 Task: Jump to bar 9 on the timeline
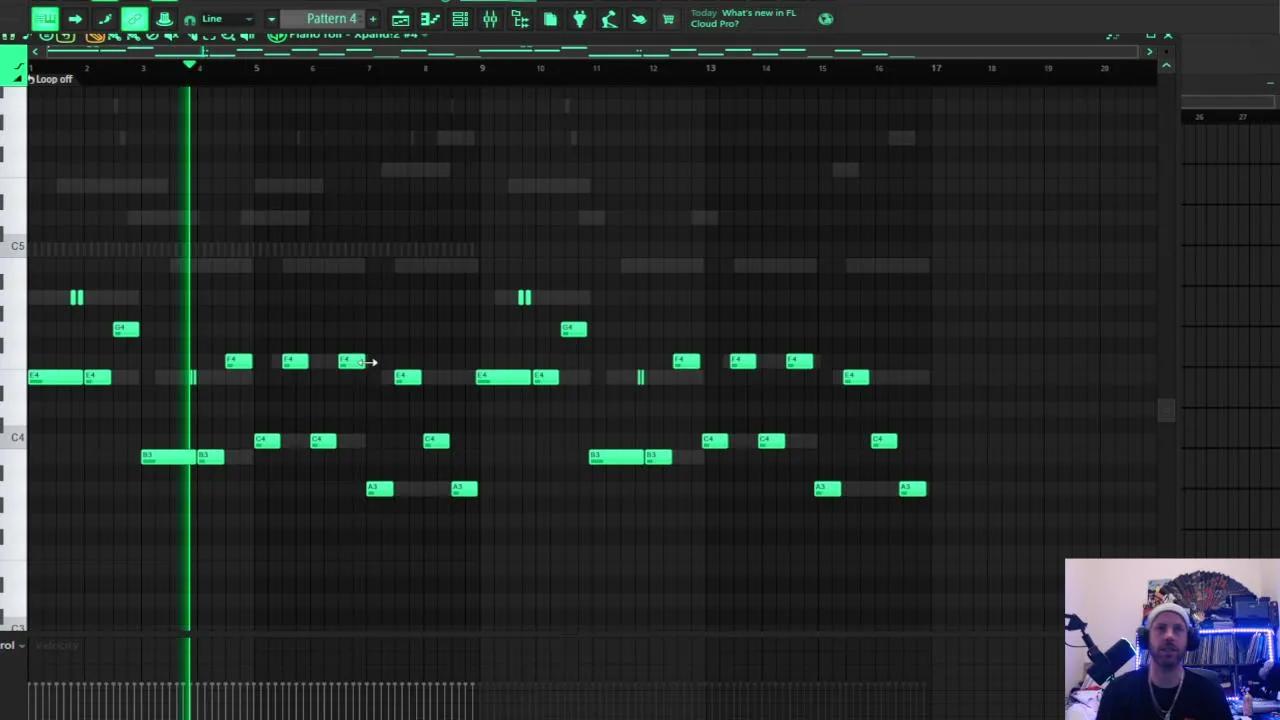point(482,68)
